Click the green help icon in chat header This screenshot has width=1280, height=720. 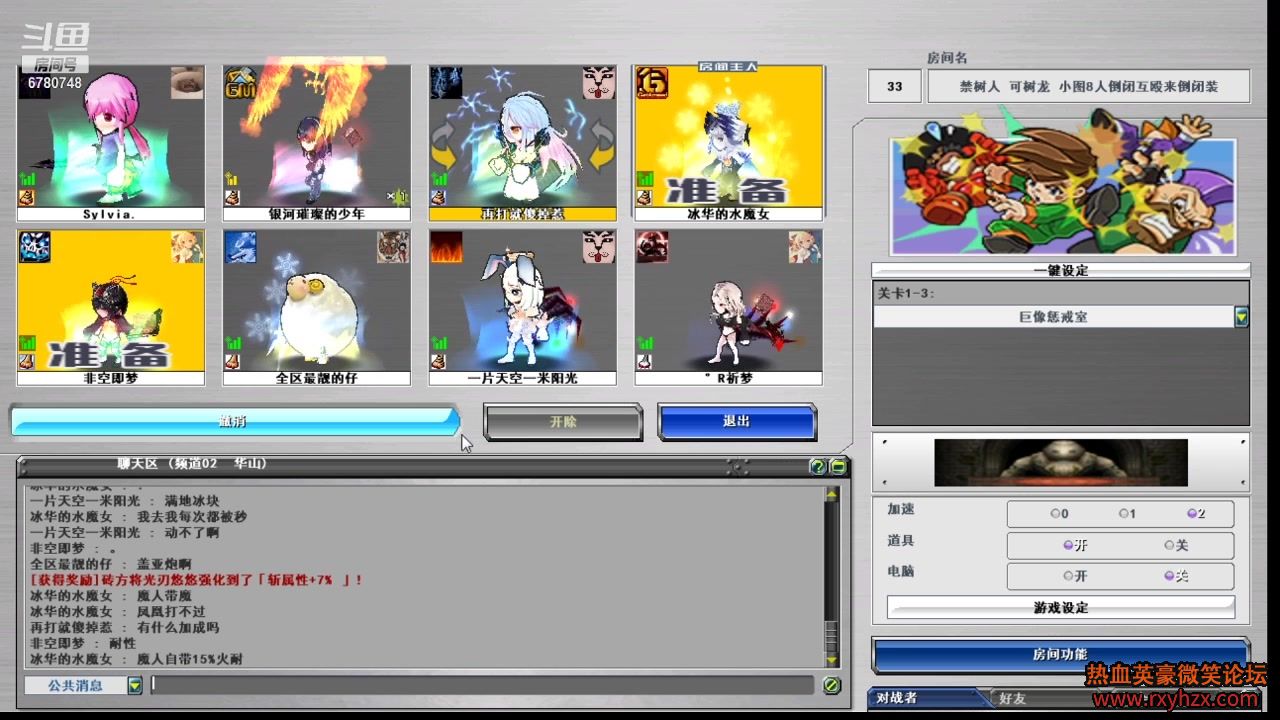pyautogui.click(x=817, y=467)
